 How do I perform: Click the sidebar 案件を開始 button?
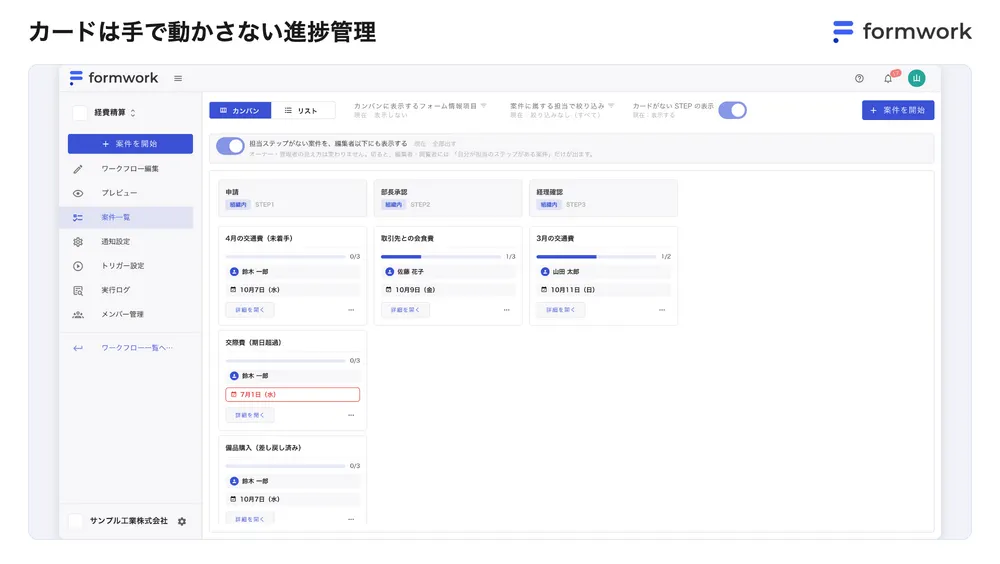[130, 144]
